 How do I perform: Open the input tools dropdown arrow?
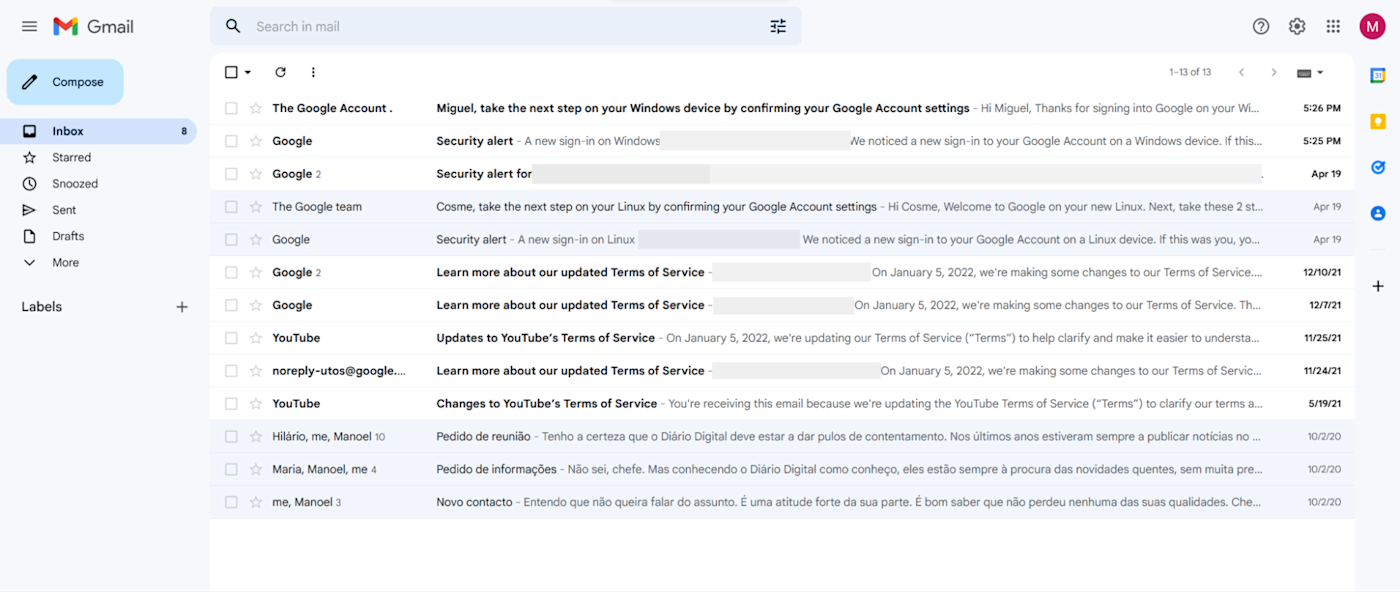coord(1320,72)
